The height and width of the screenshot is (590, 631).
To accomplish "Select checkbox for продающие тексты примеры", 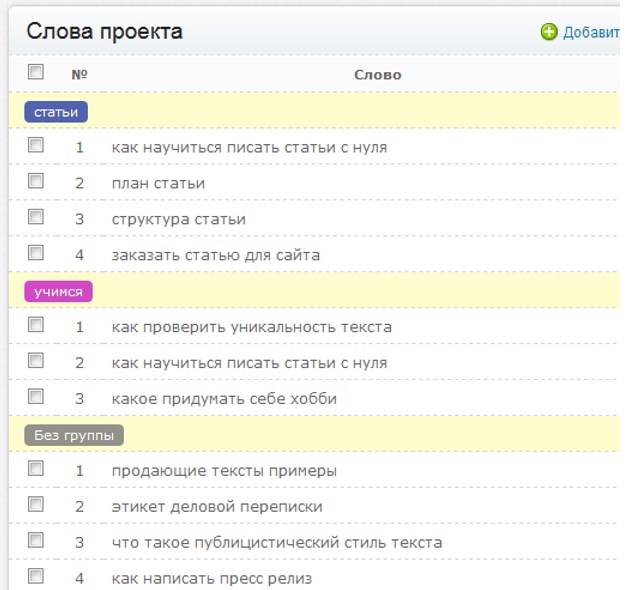I will [36, 469].
